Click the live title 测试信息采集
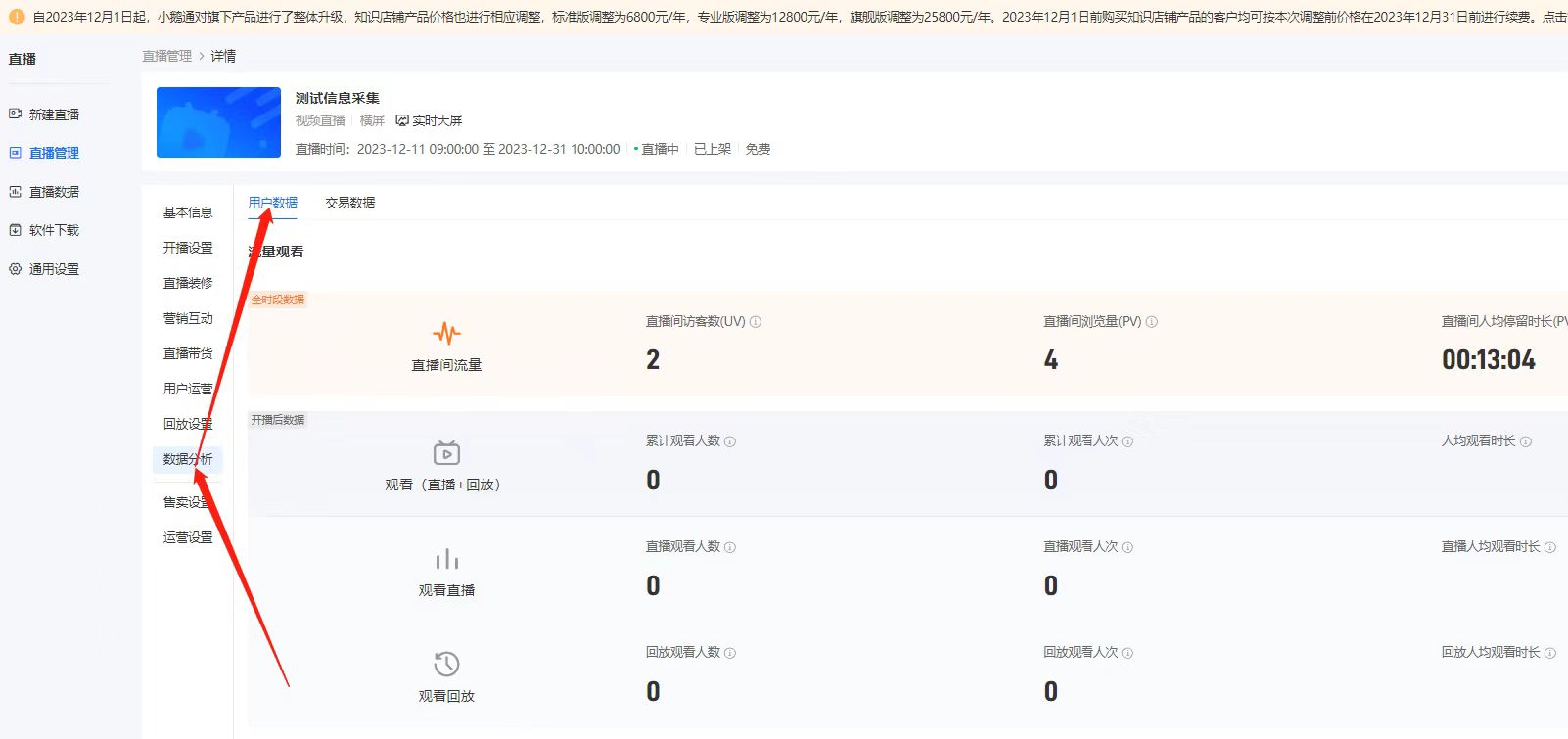1568x739 pixels. pyautogui.click(x=338, y=98)
